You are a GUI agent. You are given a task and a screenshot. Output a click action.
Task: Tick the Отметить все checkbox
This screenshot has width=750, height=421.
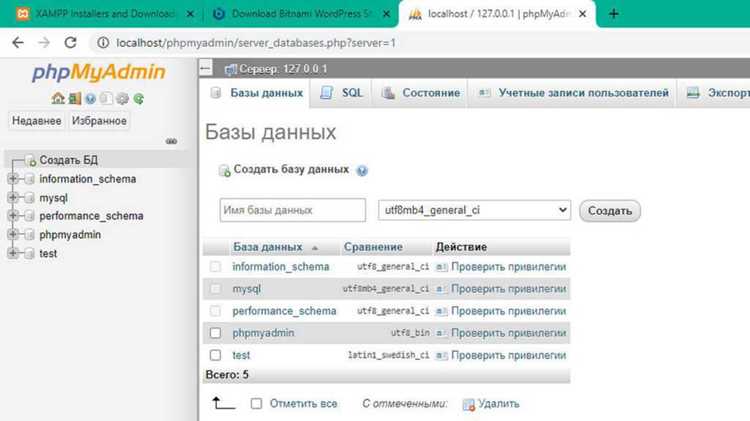tap(256, 404)
